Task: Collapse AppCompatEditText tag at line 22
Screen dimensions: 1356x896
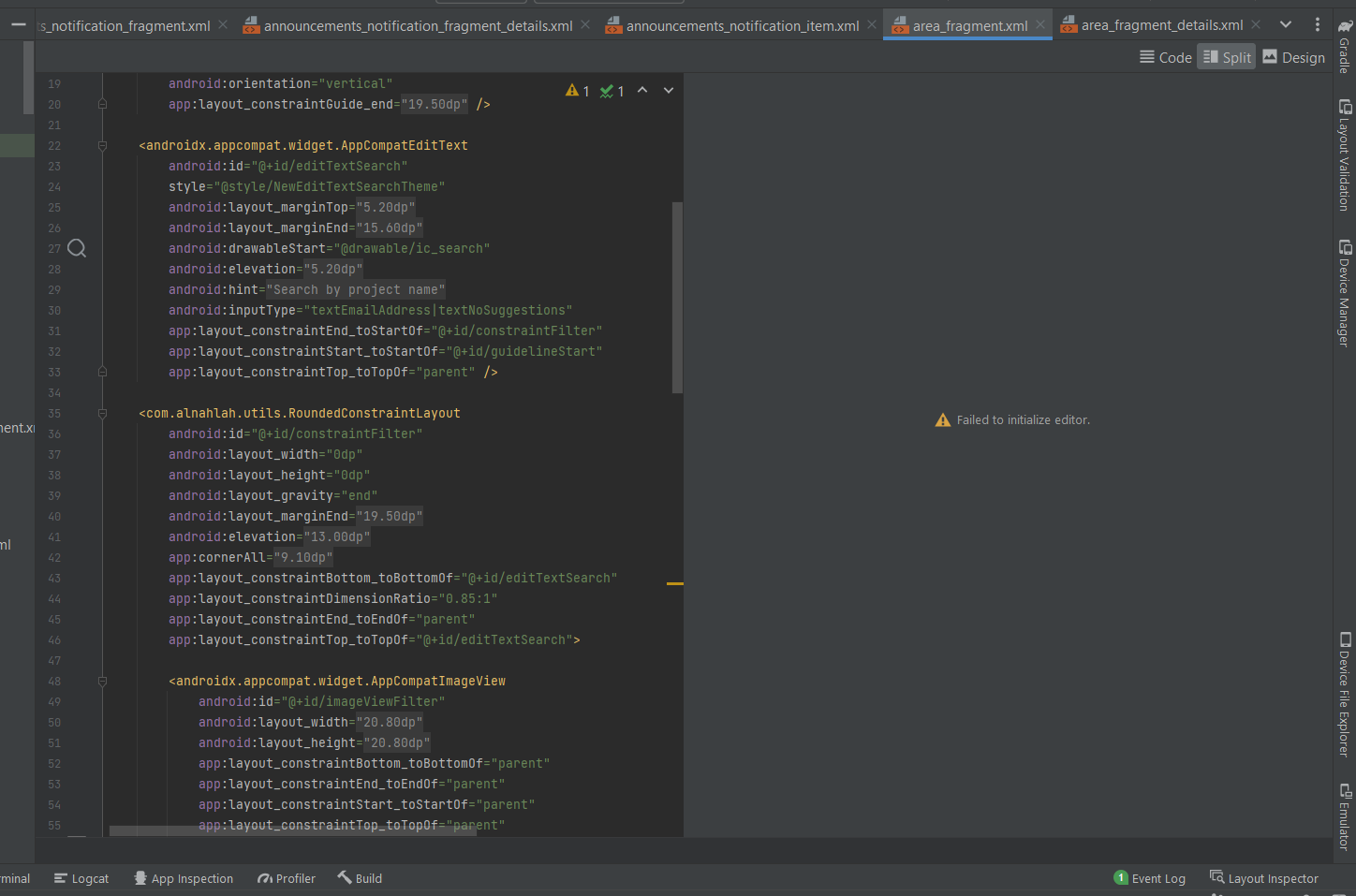Action: pos(102,145)
